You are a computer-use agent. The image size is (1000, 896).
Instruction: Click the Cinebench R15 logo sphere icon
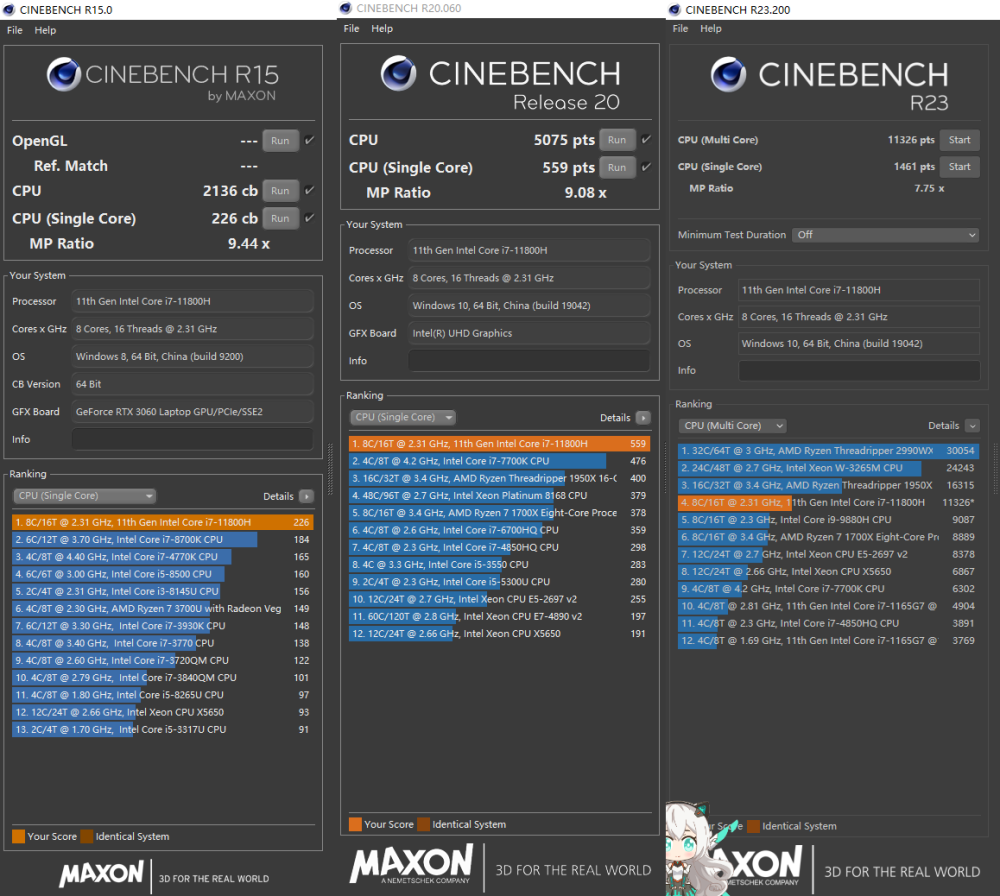pos(64,74)
